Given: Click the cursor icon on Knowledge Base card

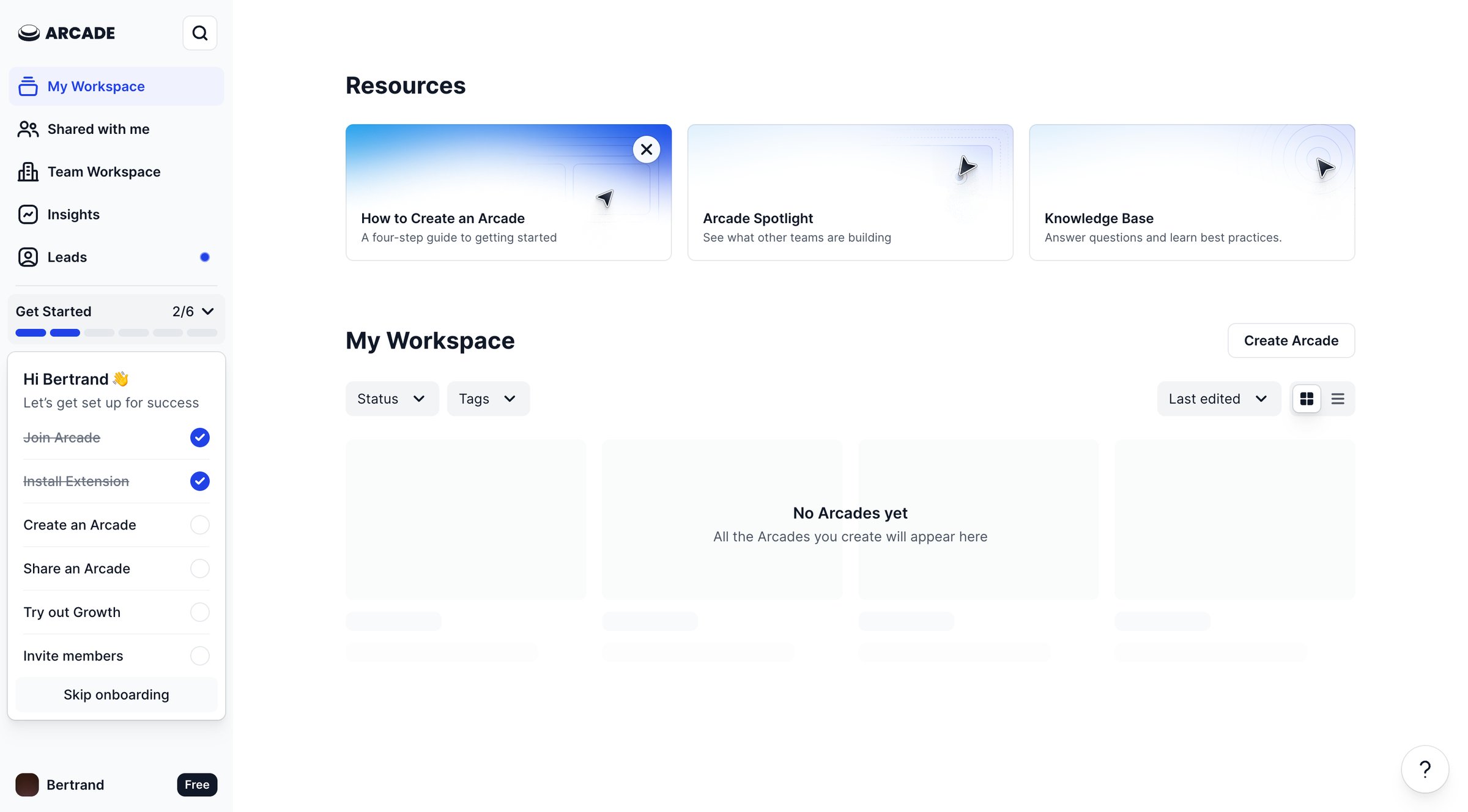Looking at the screenshot, I should (x=1324, y=168).
